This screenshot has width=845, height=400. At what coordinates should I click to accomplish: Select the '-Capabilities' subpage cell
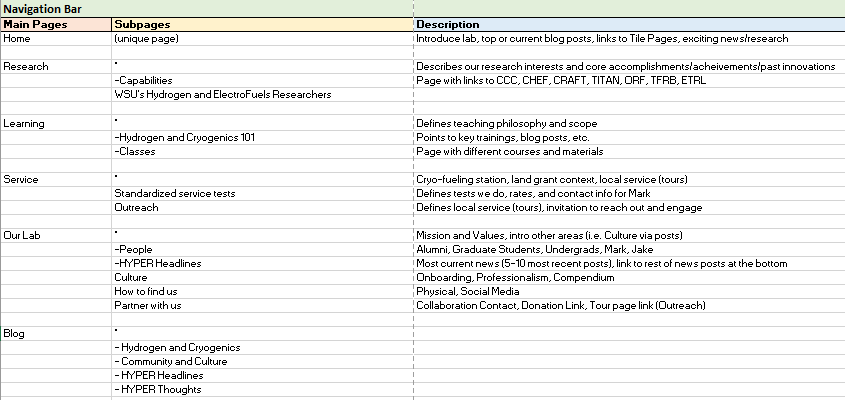144,80
